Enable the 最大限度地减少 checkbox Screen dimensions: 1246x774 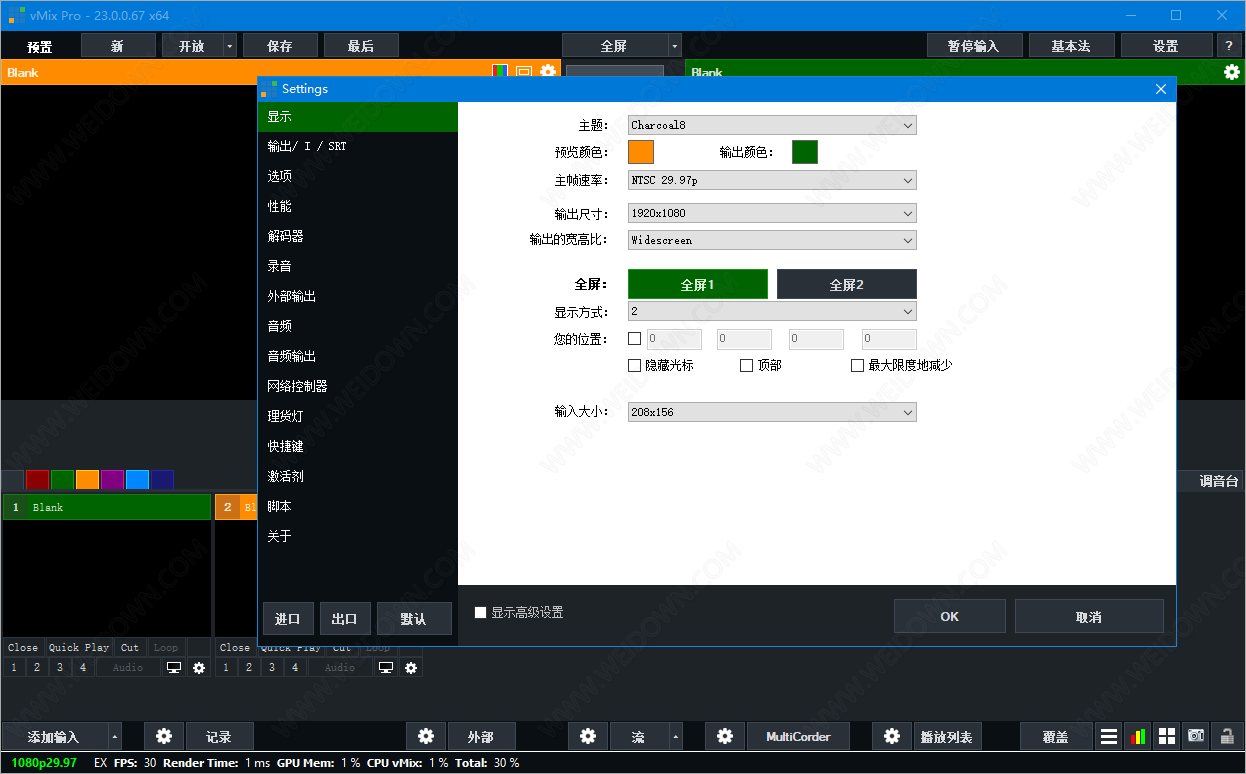857,366
